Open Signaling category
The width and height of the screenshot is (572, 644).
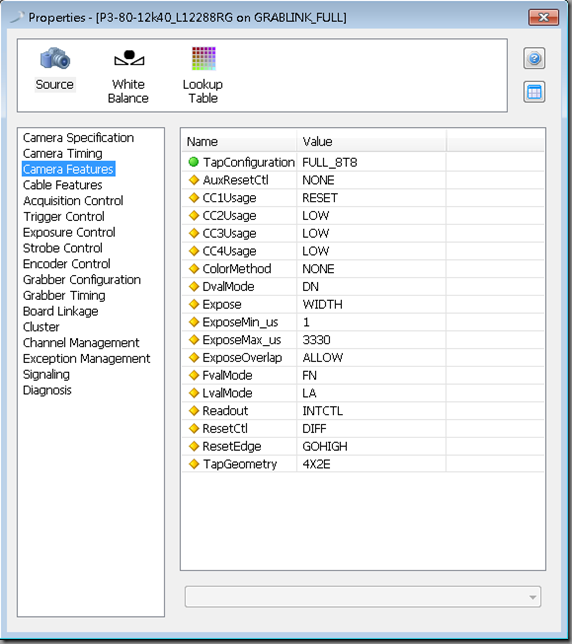[x=46, y=375]
